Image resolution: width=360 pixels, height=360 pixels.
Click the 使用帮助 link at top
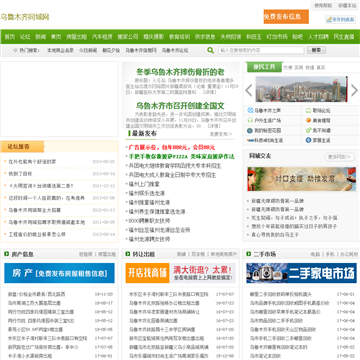coord(323,6)
